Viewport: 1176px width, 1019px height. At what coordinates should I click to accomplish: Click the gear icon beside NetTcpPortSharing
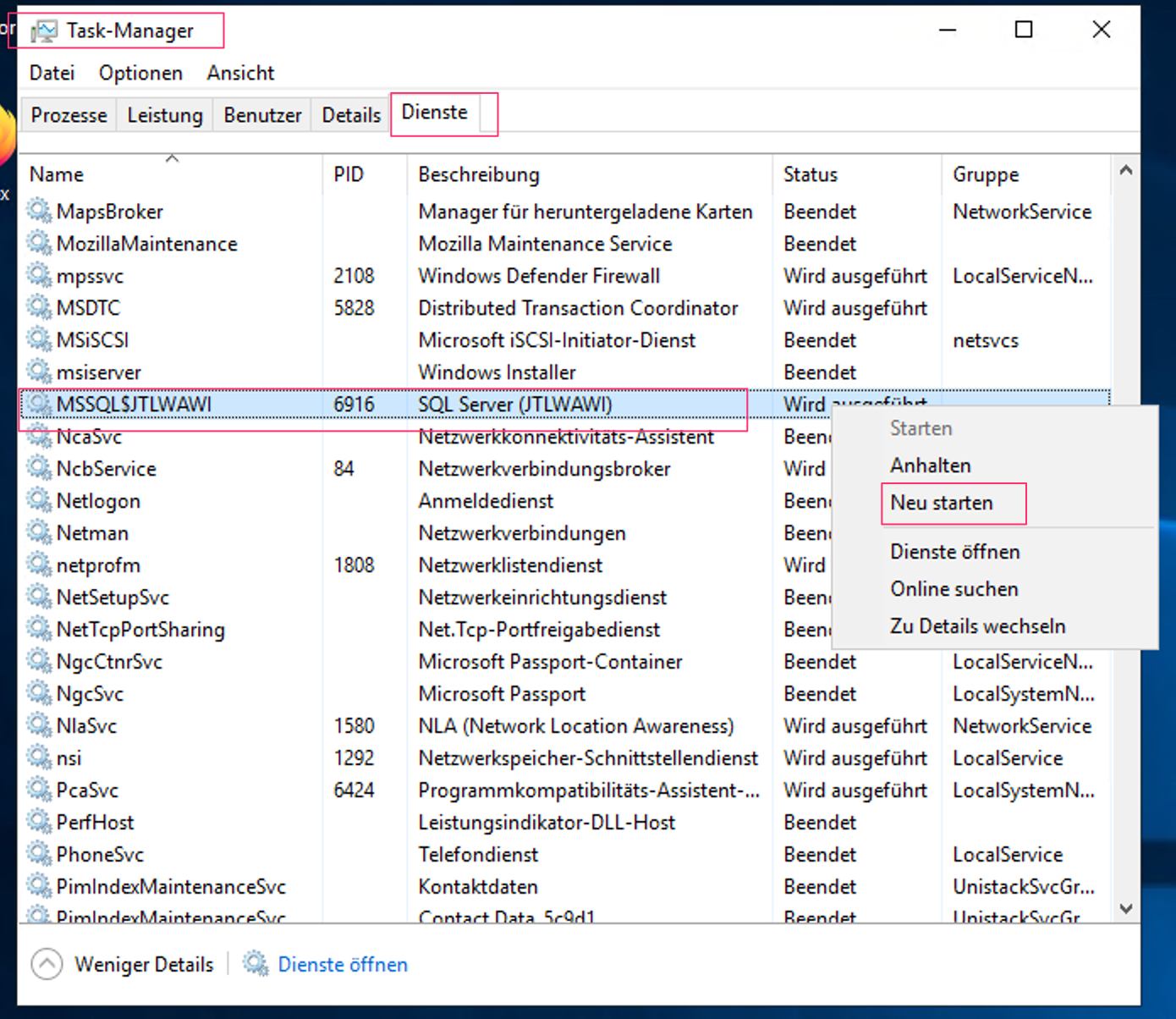pyautogui.click(x=39, y=629)
